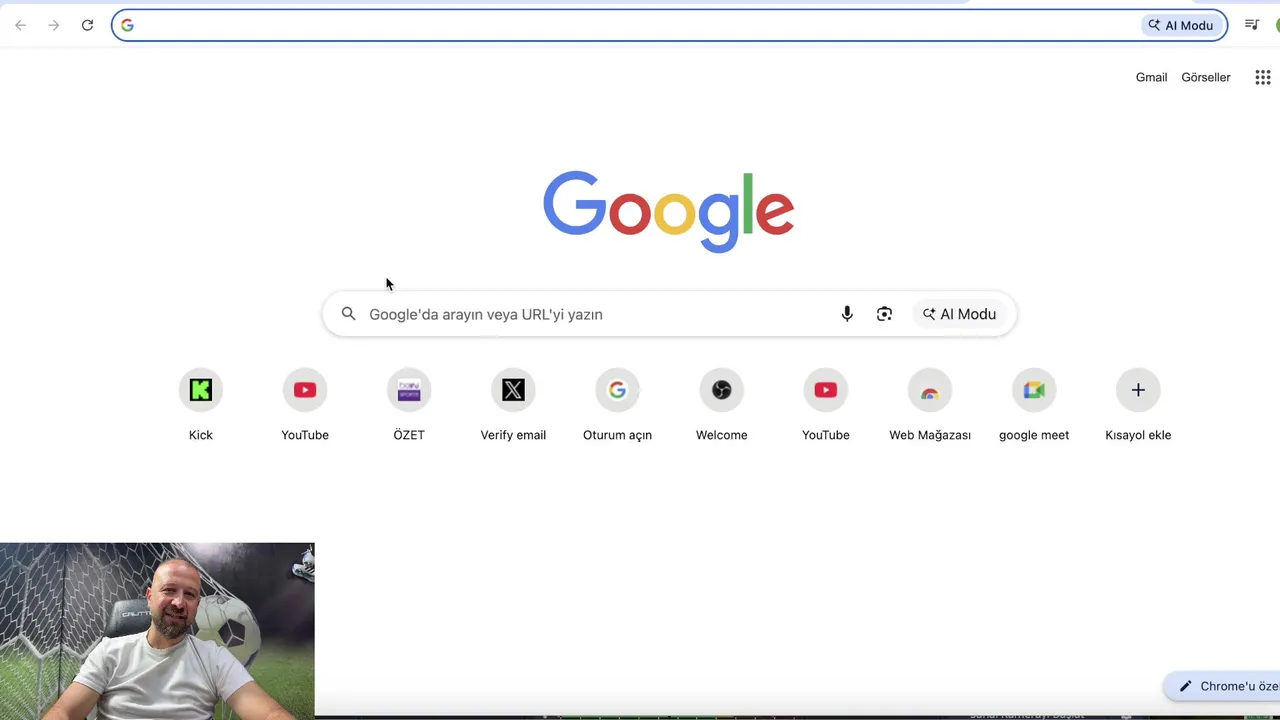The image size is (1280, 720).
Task: Open Gmail link
Action: pos(1151,77)
